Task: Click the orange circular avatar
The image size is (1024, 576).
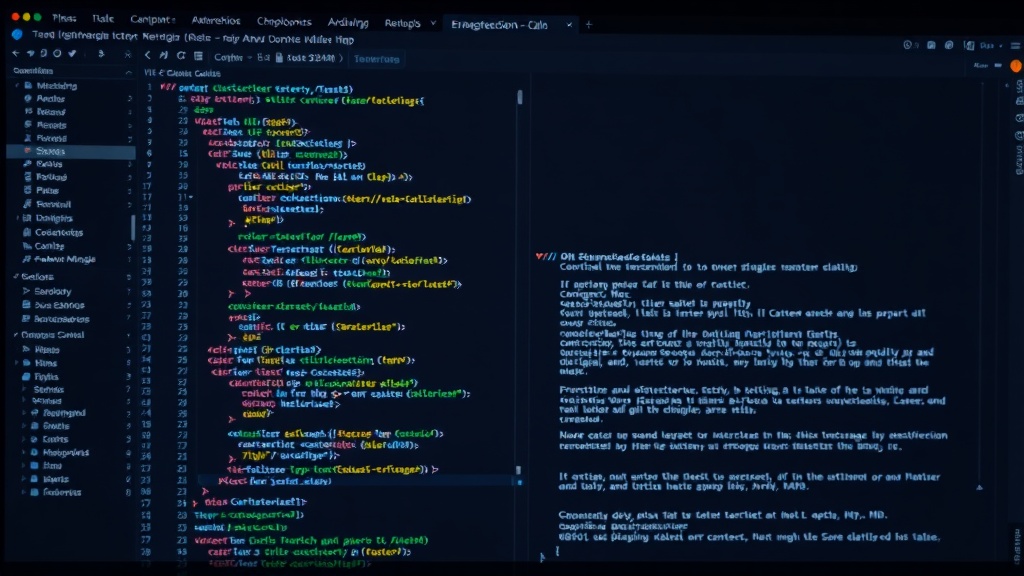Action: tap(1016, 66)
